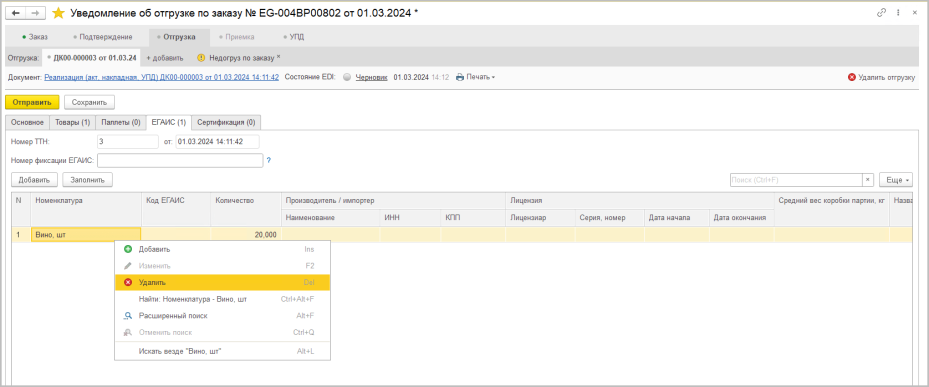Switch to the Подтверждение stage tab
Image resolution: width=929 pixels, height=387 pixels.
point(102,37)
